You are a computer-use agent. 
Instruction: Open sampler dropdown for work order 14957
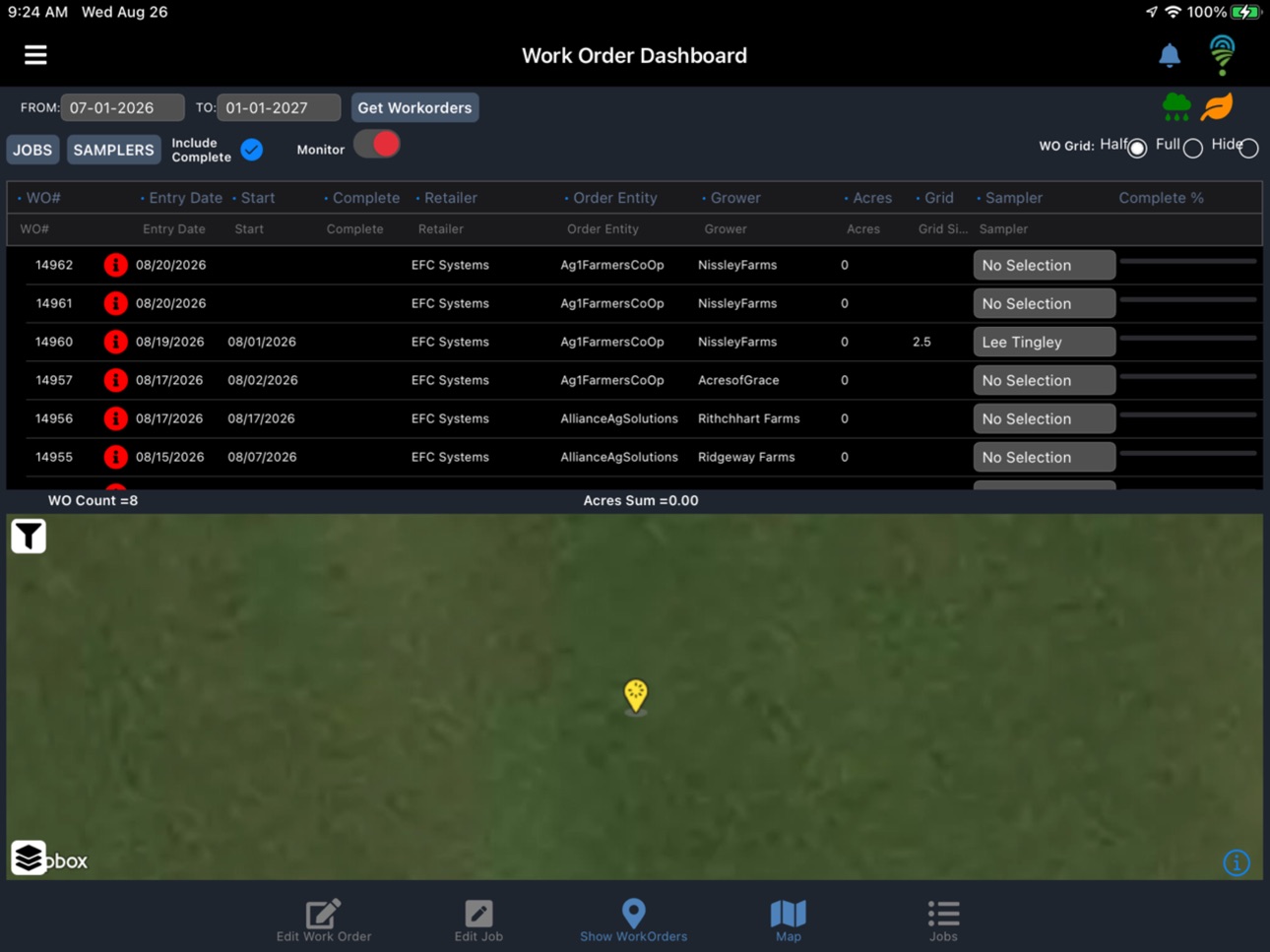coord(1044,380)
